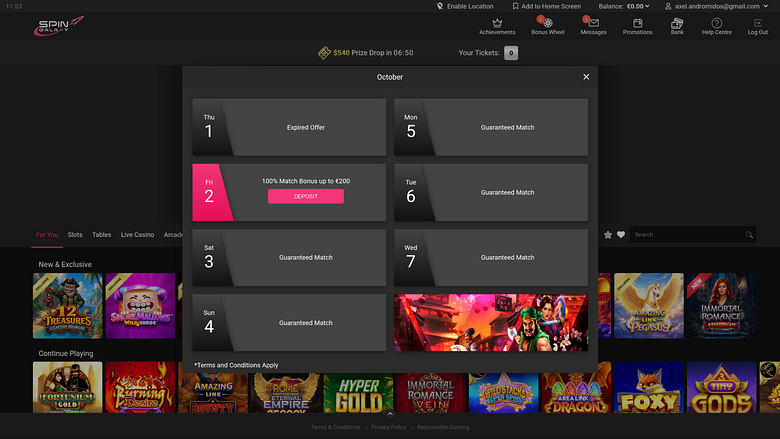Click the heart liked games icon

click(x=621, y=235)
